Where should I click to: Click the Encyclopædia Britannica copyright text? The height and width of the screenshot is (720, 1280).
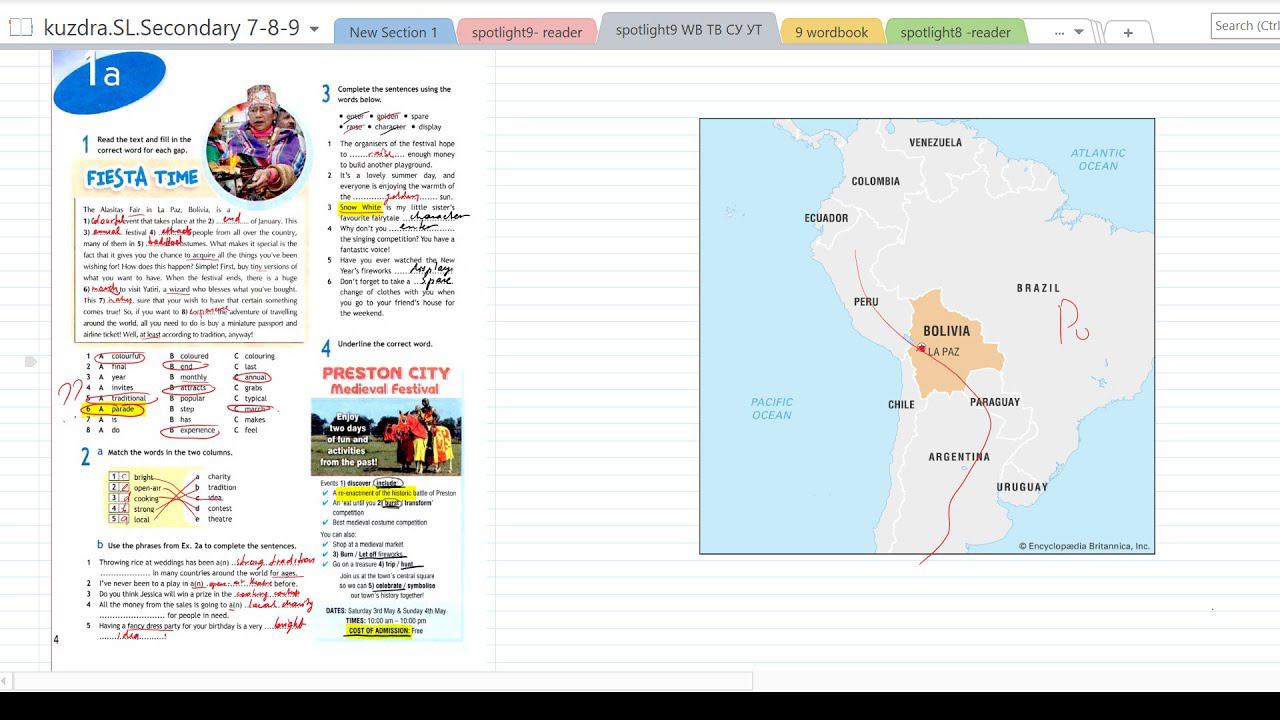point(1085,546)
